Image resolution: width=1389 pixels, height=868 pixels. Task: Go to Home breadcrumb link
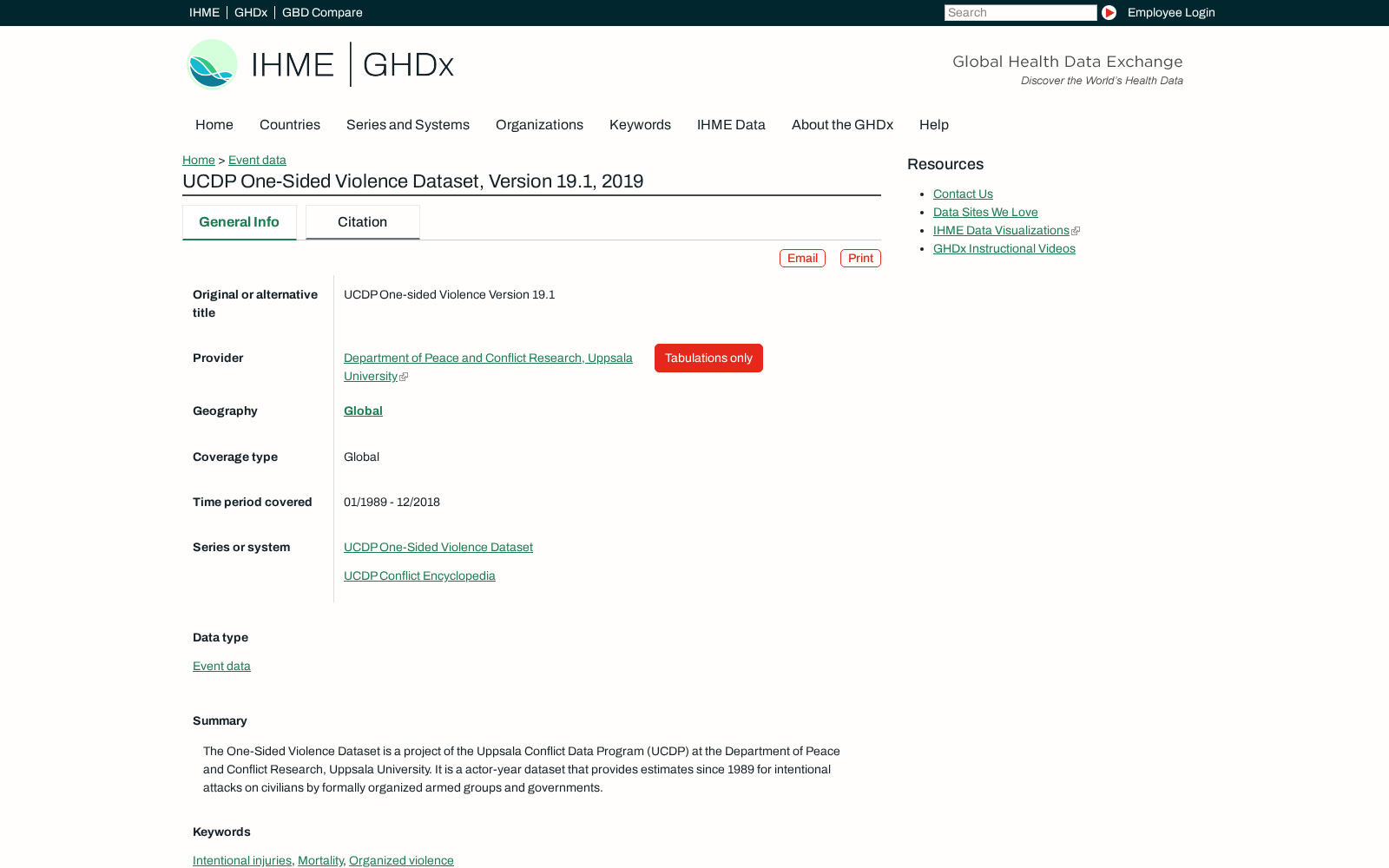199,160
